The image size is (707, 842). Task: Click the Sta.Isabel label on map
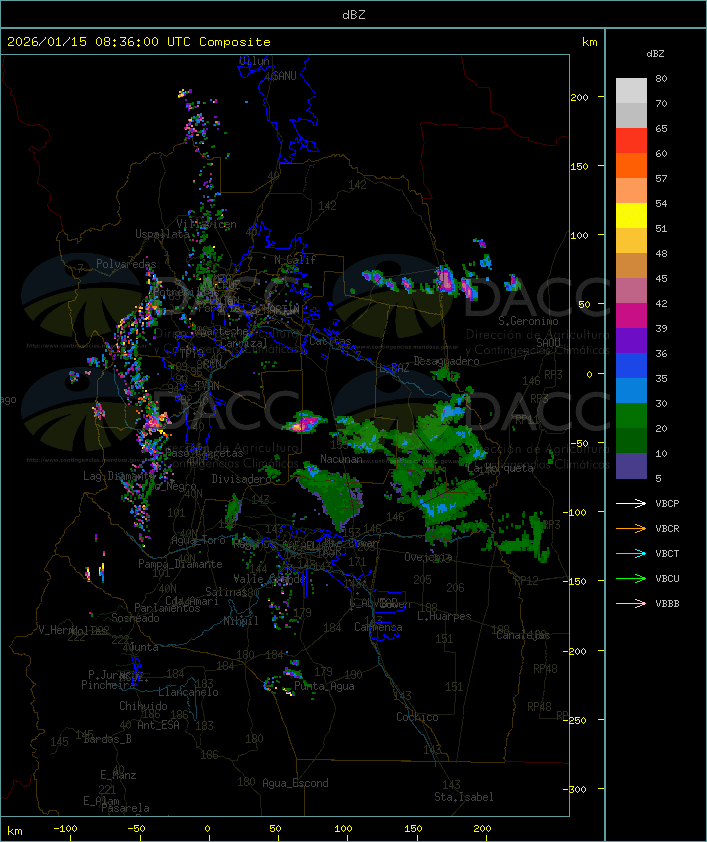[x=463, y=797]
